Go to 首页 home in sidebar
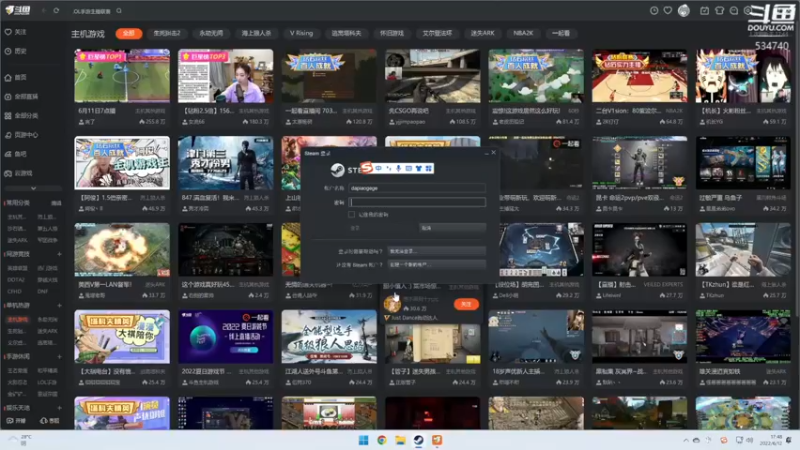Screen dimensions: 800x450 16,78
